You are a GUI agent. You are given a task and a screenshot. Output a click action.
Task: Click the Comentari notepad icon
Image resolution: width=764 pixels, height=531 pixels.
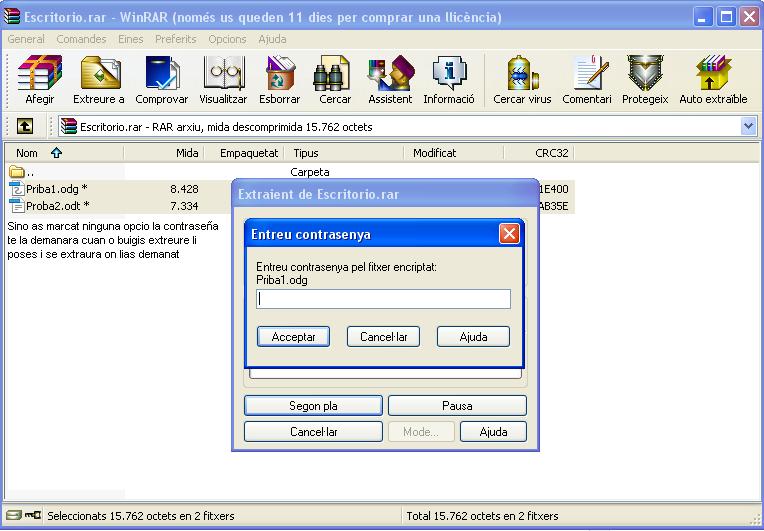(590, 73)
